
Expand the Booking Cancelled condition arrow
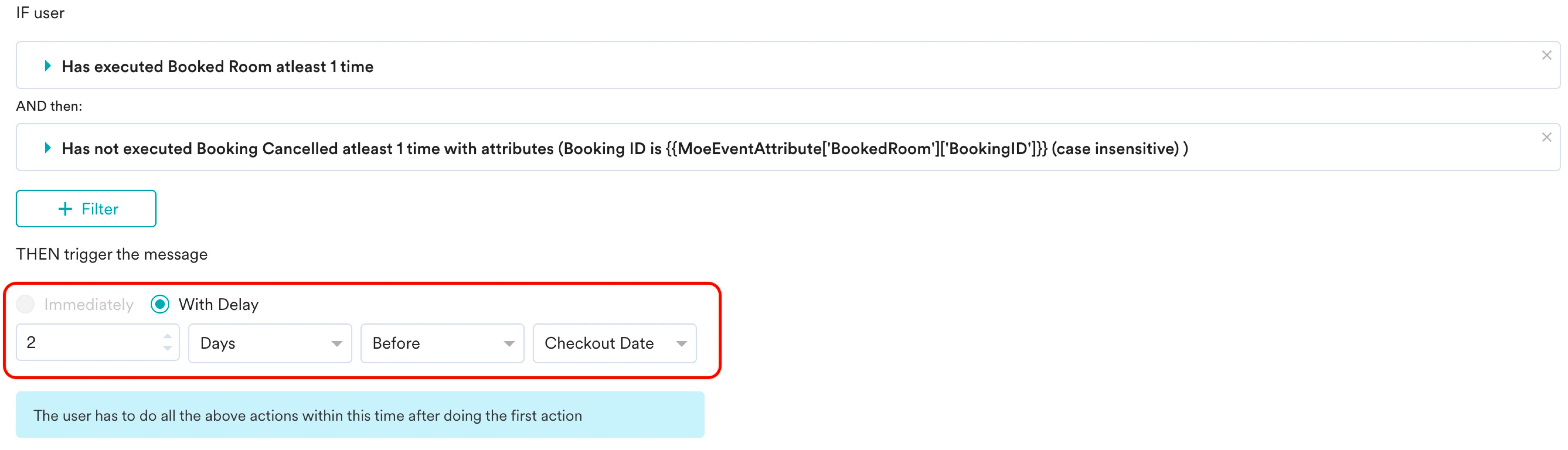[47, 148]
